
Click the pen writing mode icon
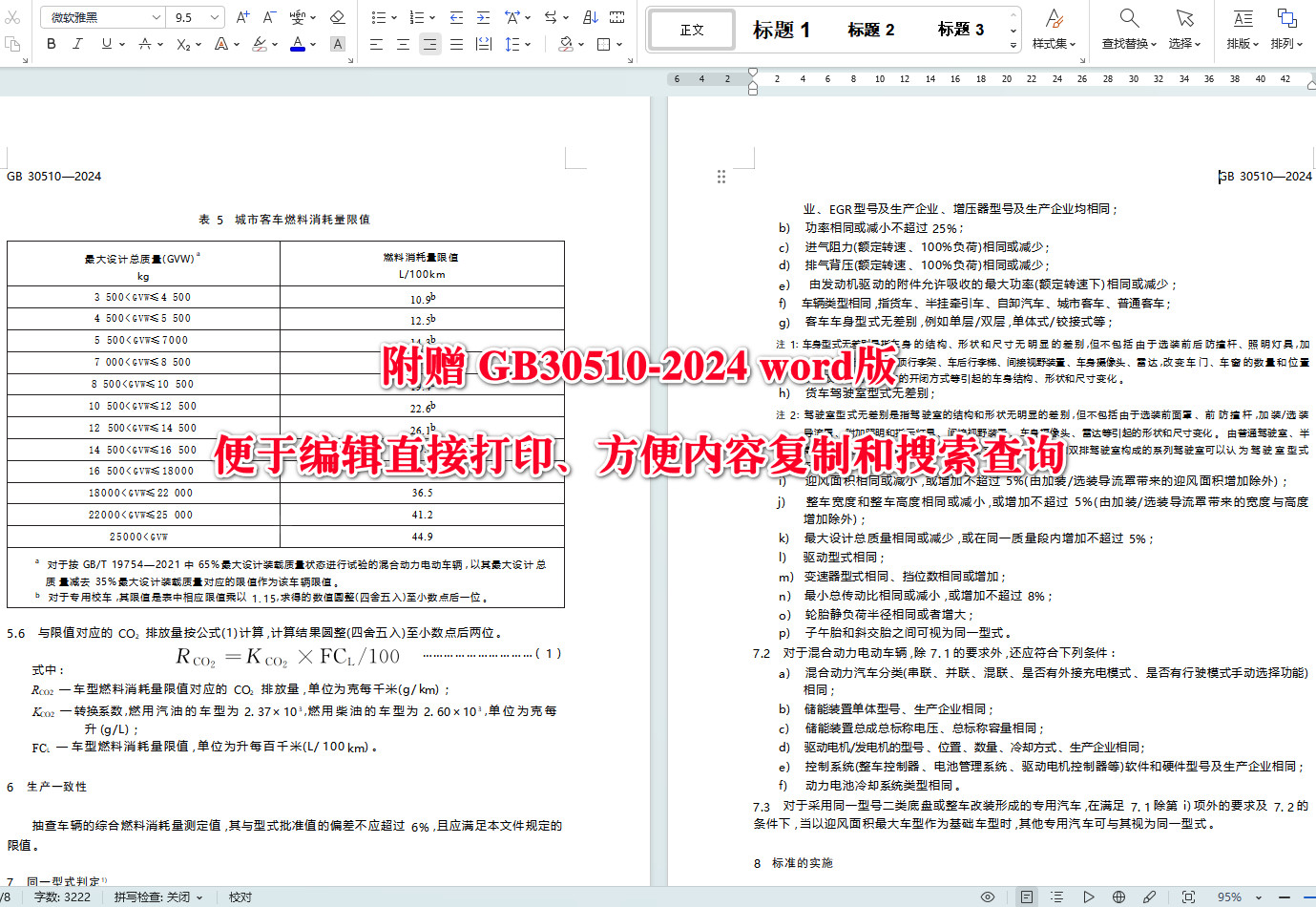1150,896
